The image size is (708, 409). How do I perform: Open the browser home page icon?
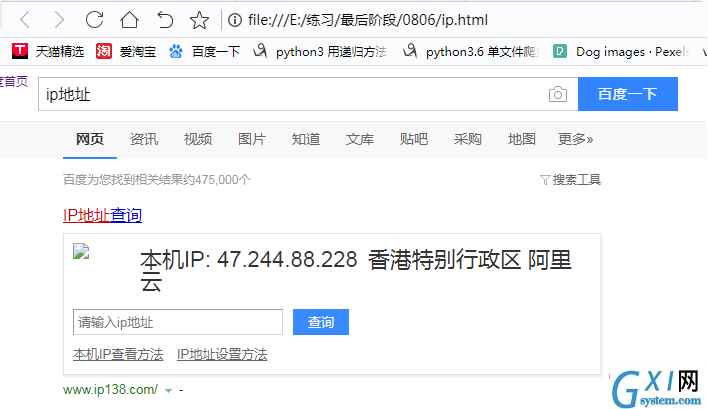pos(129,19)
